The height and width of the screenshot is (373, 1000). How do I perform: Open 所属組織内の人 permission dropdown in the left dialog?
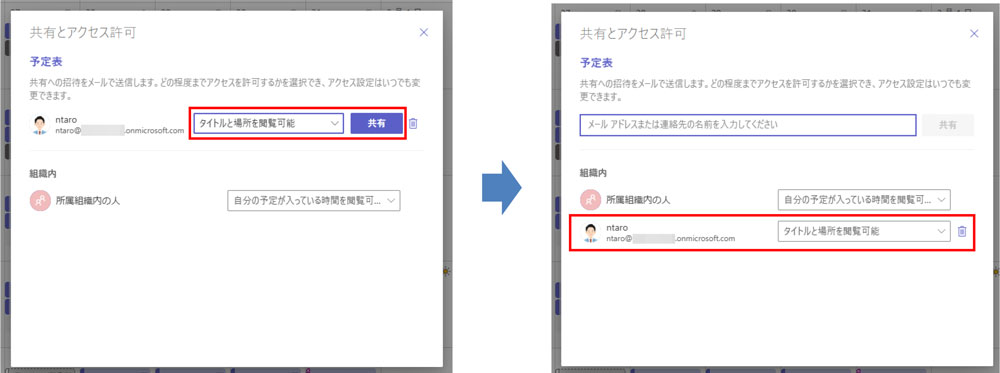(314, 201)
